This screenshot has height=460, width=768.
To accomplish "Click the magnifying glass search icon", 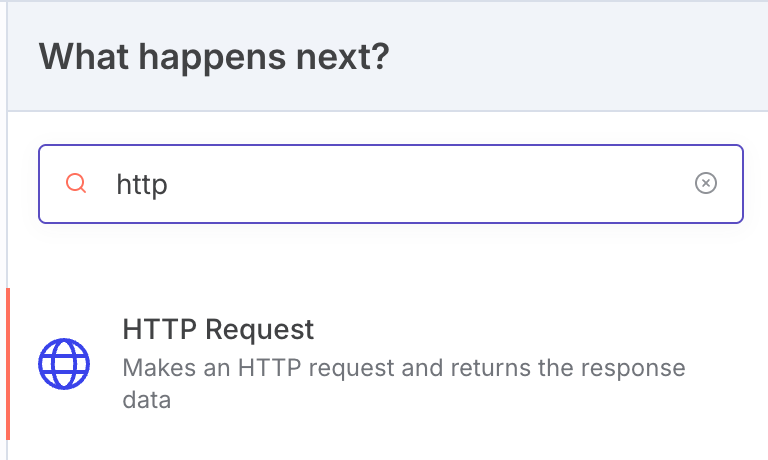I will click(x=76, y=184).
